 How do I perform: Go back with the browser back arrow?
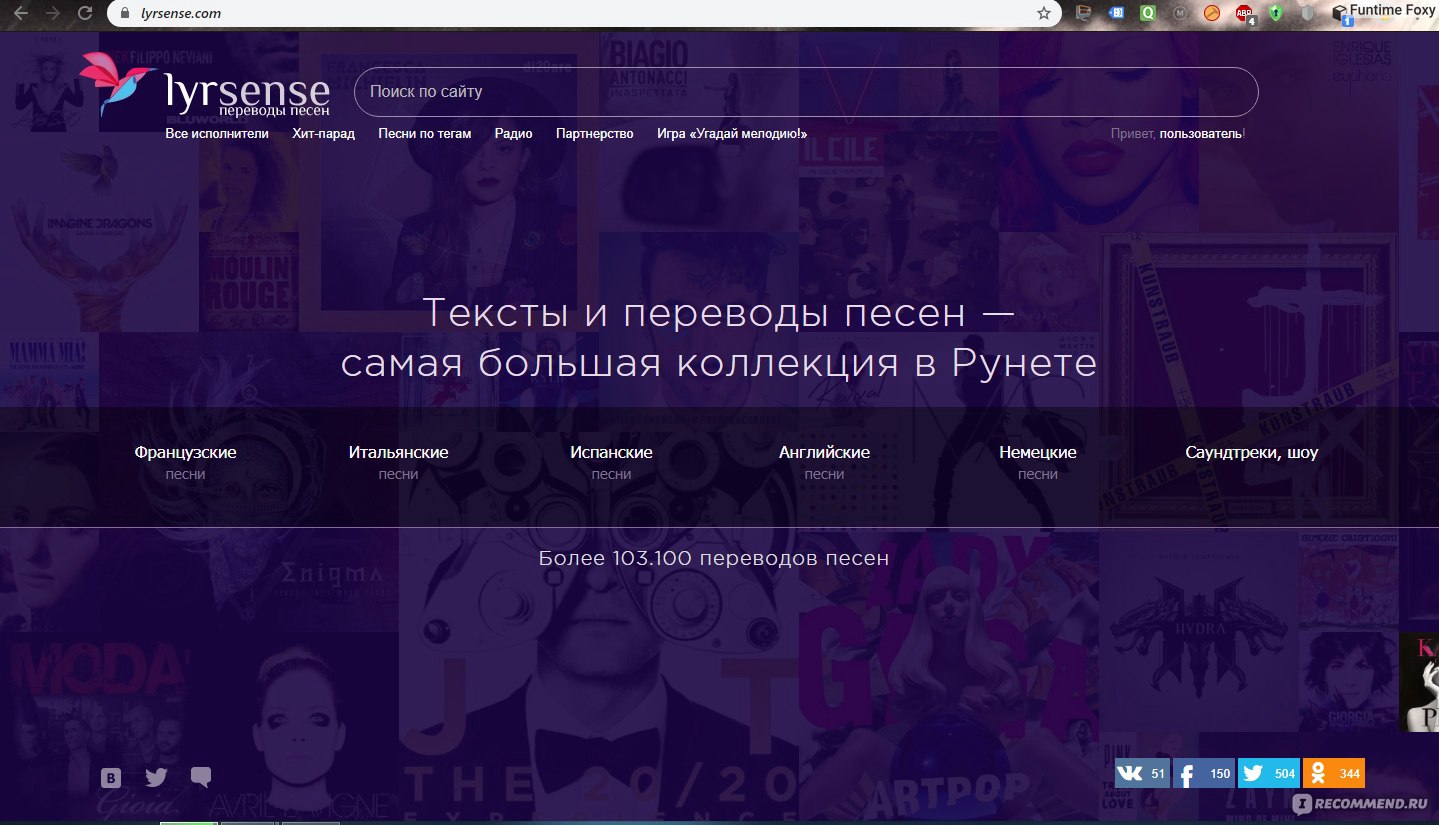[x=21, y=14]
